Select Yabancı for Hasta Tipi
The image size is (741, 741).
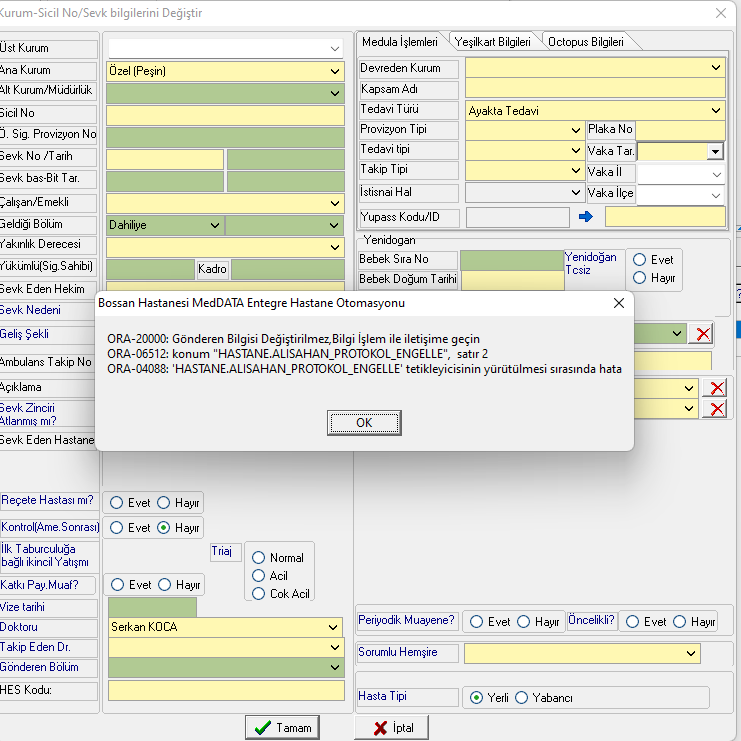point(521,697)
